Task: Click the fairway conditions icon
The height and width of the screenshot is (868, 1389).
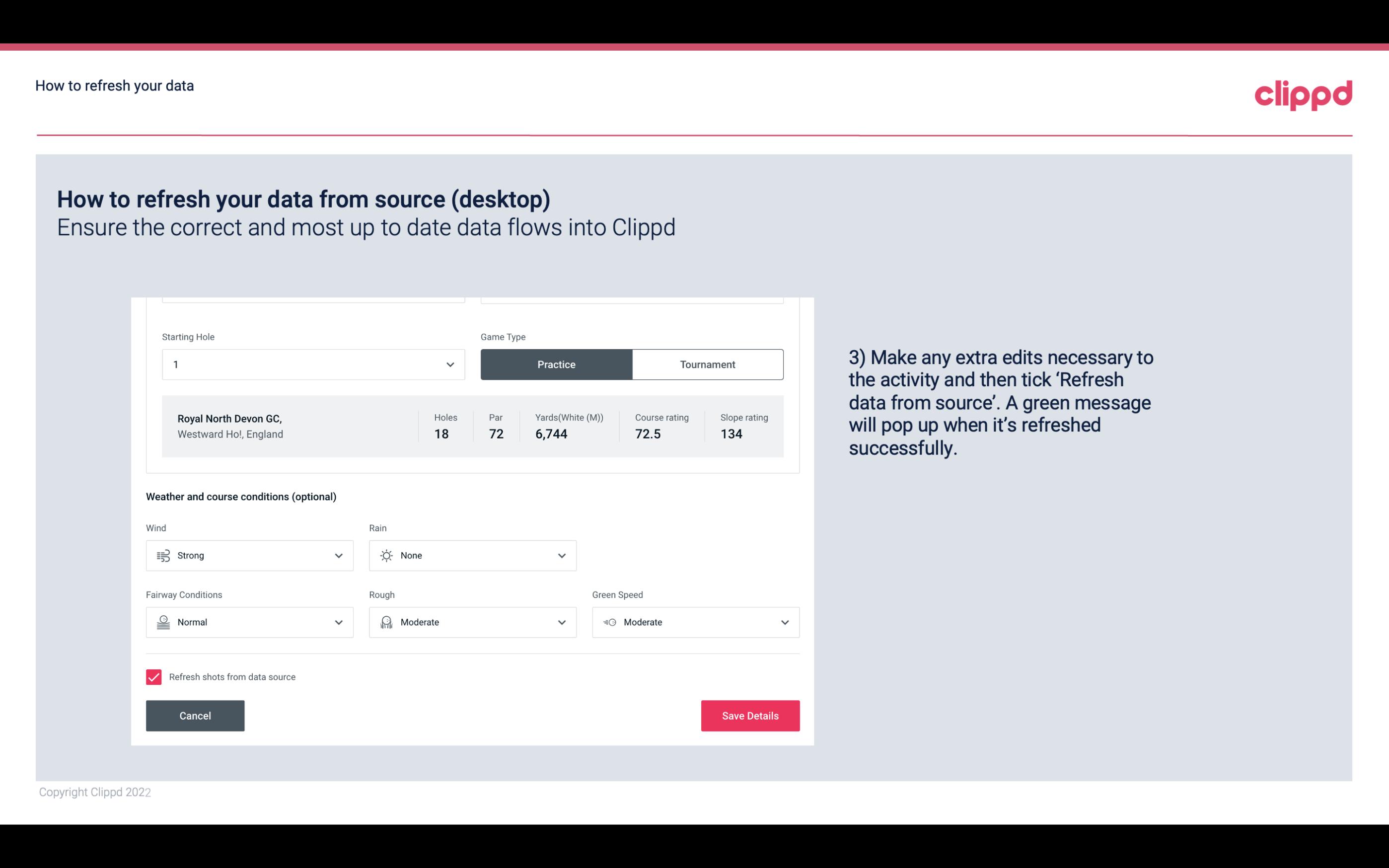Action: click(x=162, y=622)
